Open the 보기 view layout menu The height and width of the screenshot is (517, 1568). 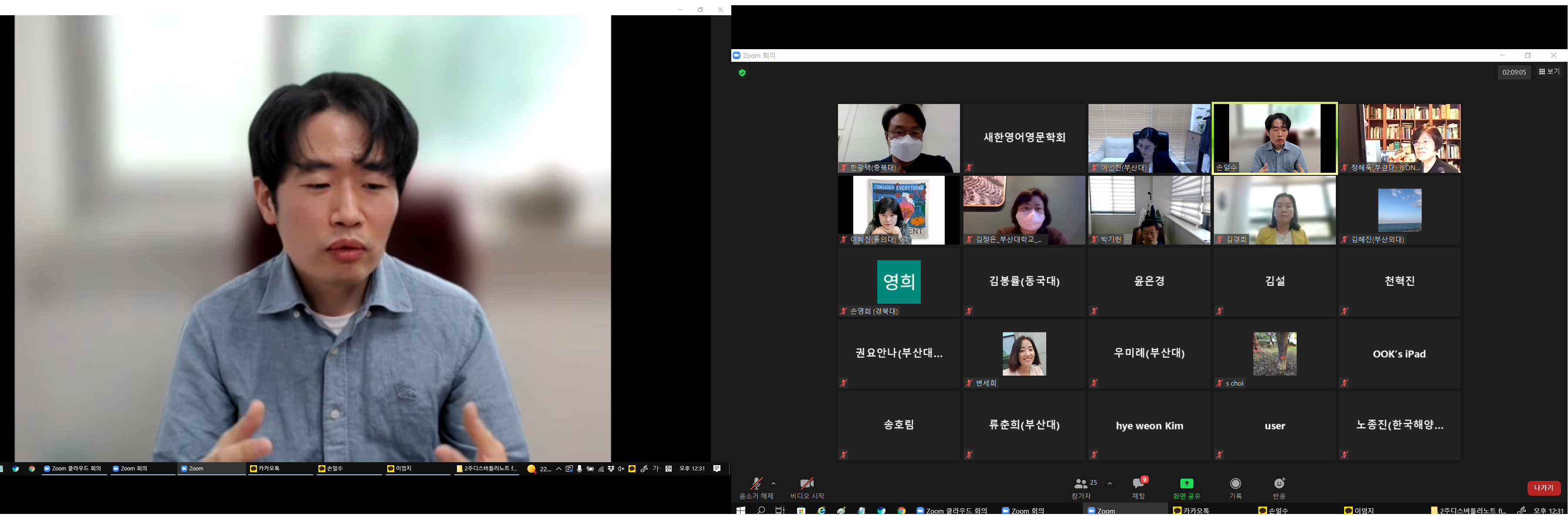pyautogui.click(x=1549, y=72)
